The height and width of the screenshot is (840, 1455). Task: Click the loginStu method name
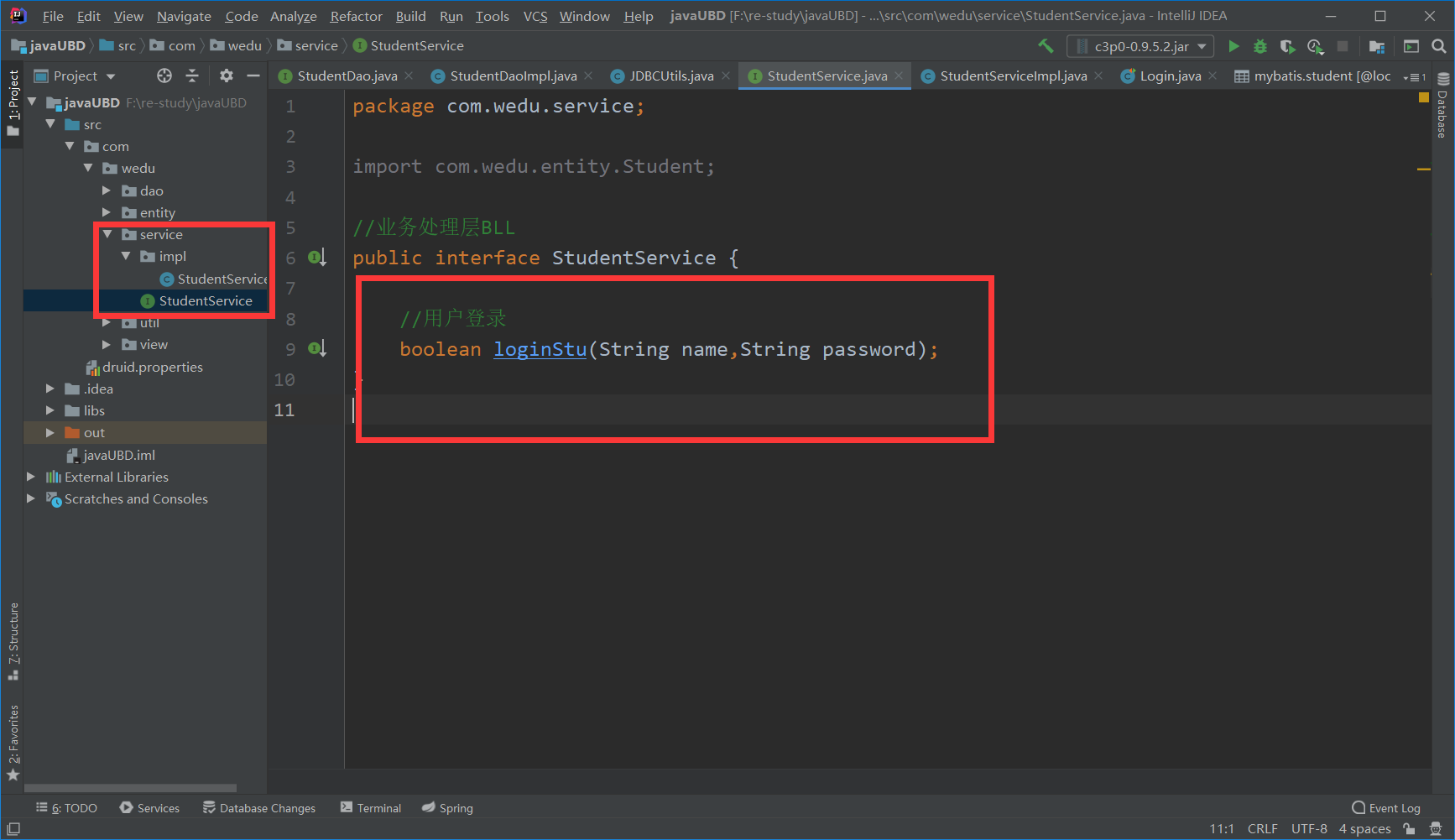click(540, 349)
